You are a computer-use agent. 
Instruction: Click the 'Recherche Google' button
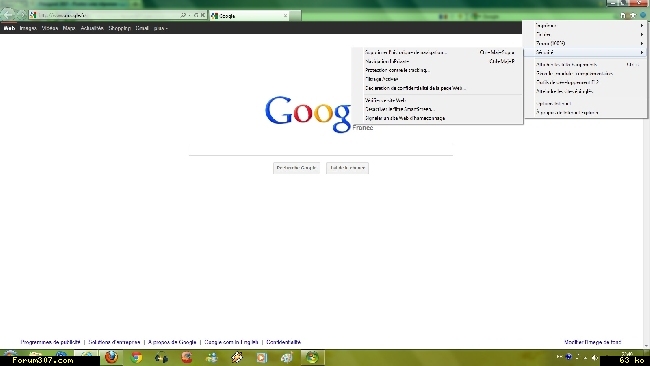coord(296,168)
